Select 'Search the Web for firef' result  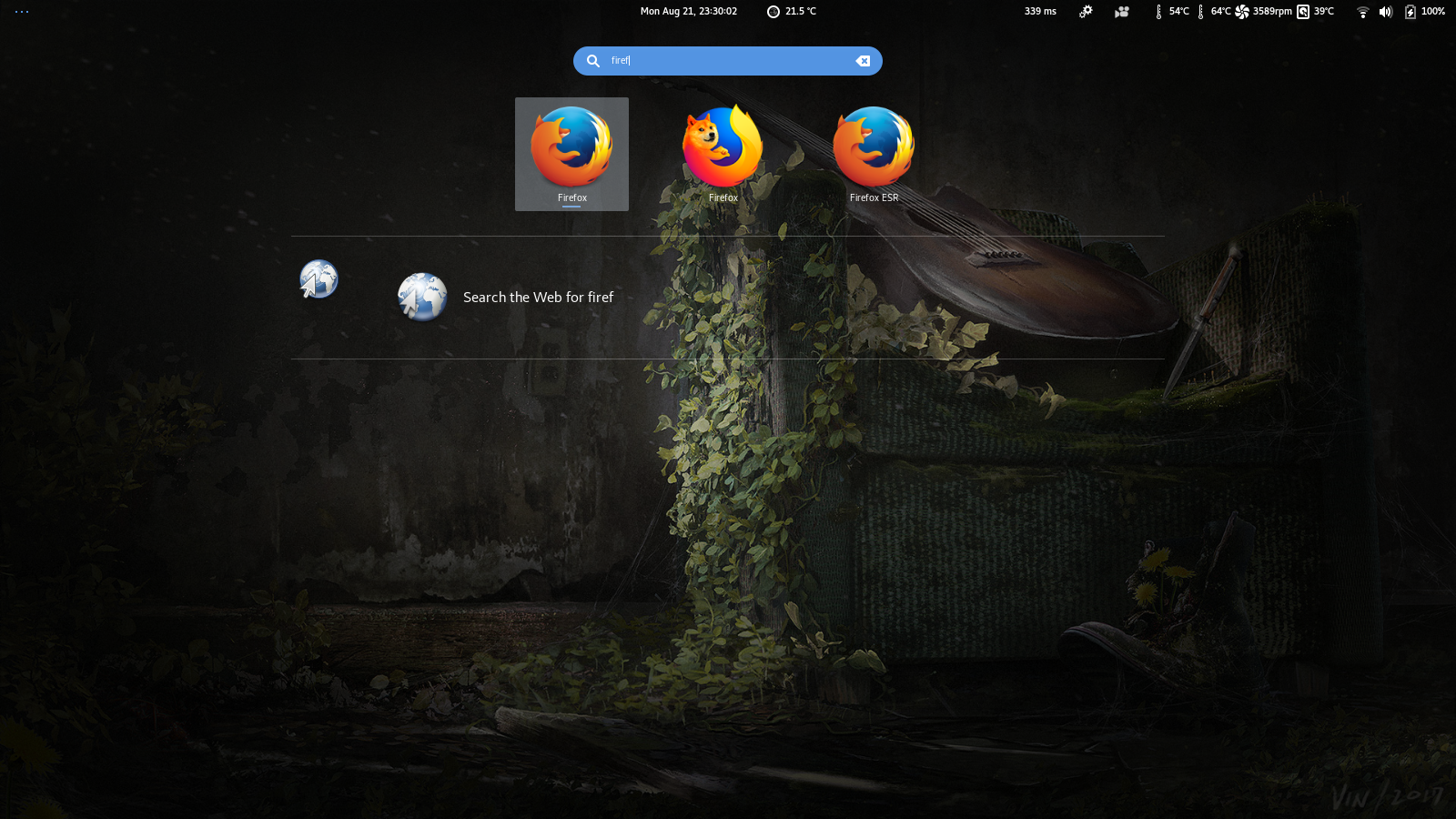(538, 298)
